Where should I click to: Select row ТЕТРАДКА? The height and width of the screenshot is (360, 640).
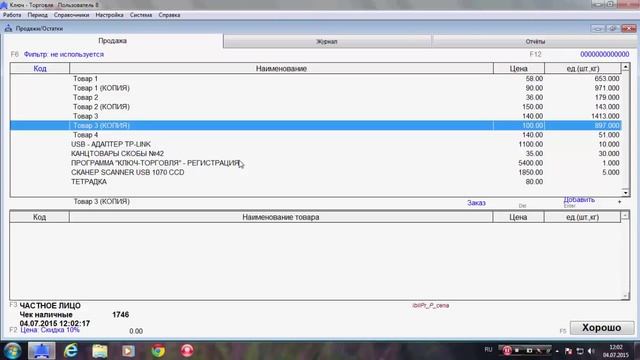[x=316, y=182]
